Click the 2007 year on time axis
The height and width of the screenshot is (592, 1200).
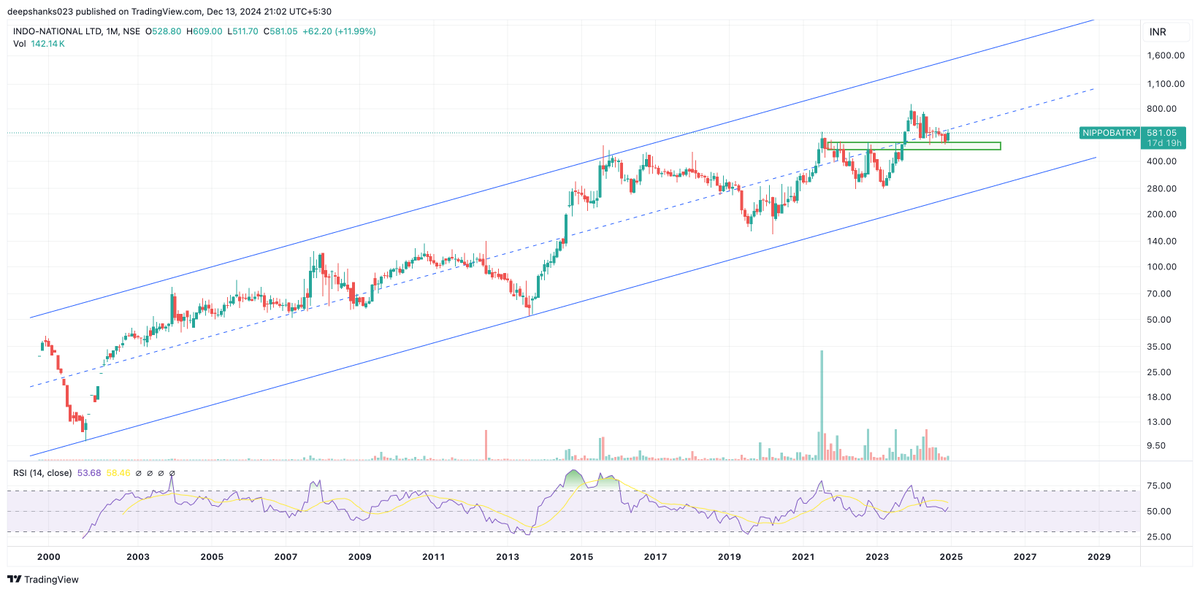coord(286,556)
